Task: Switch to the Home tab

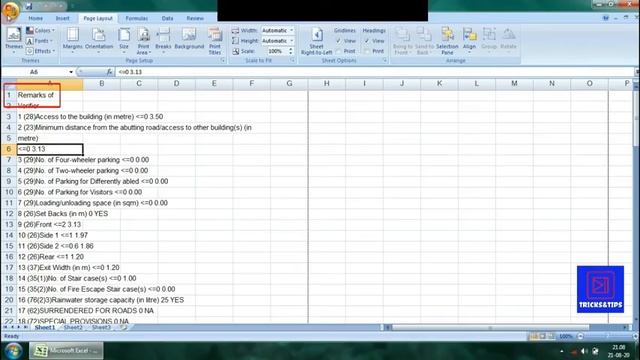Action: (x=36, y=18)
